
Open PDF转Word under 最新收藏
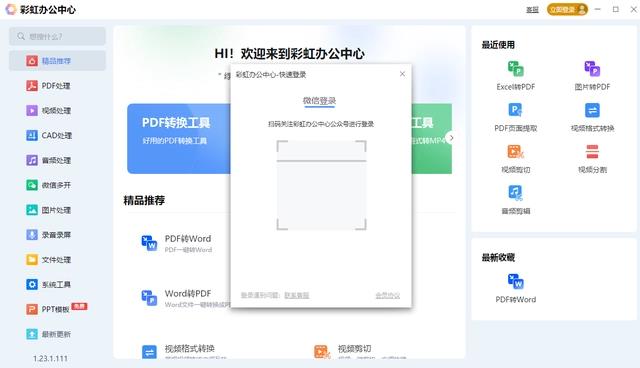click(x=516, y=288)
